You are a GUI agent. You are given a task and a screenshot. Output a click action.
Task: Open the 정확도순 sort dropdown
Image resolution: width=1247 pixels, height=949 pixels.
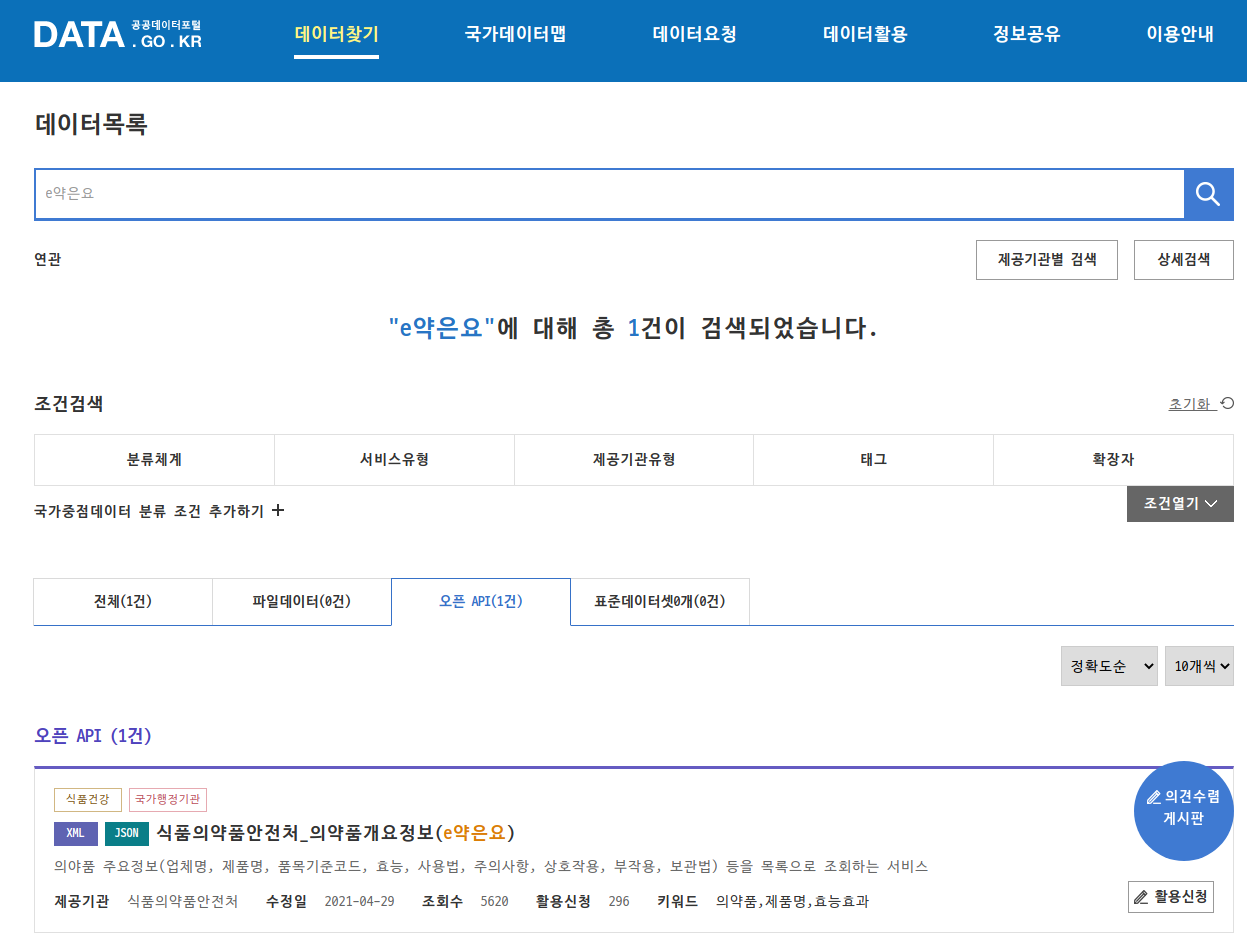click(x=1109, y=666)
